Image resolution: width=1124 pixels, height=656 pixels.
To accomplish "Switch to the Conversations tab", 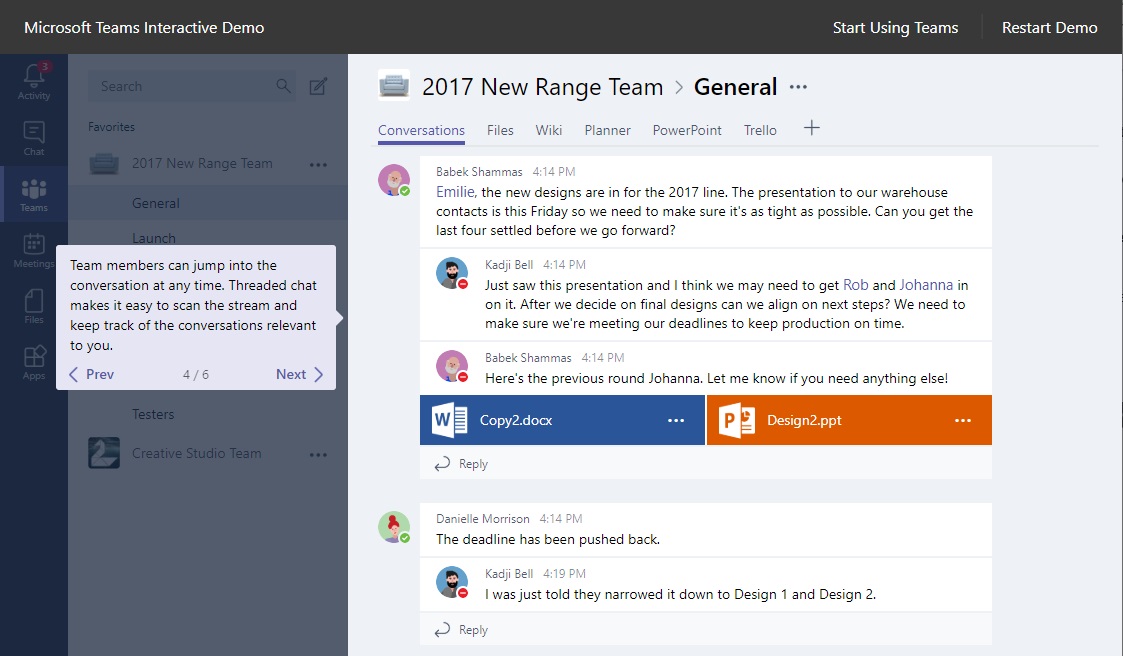I will tap(422, 130).
